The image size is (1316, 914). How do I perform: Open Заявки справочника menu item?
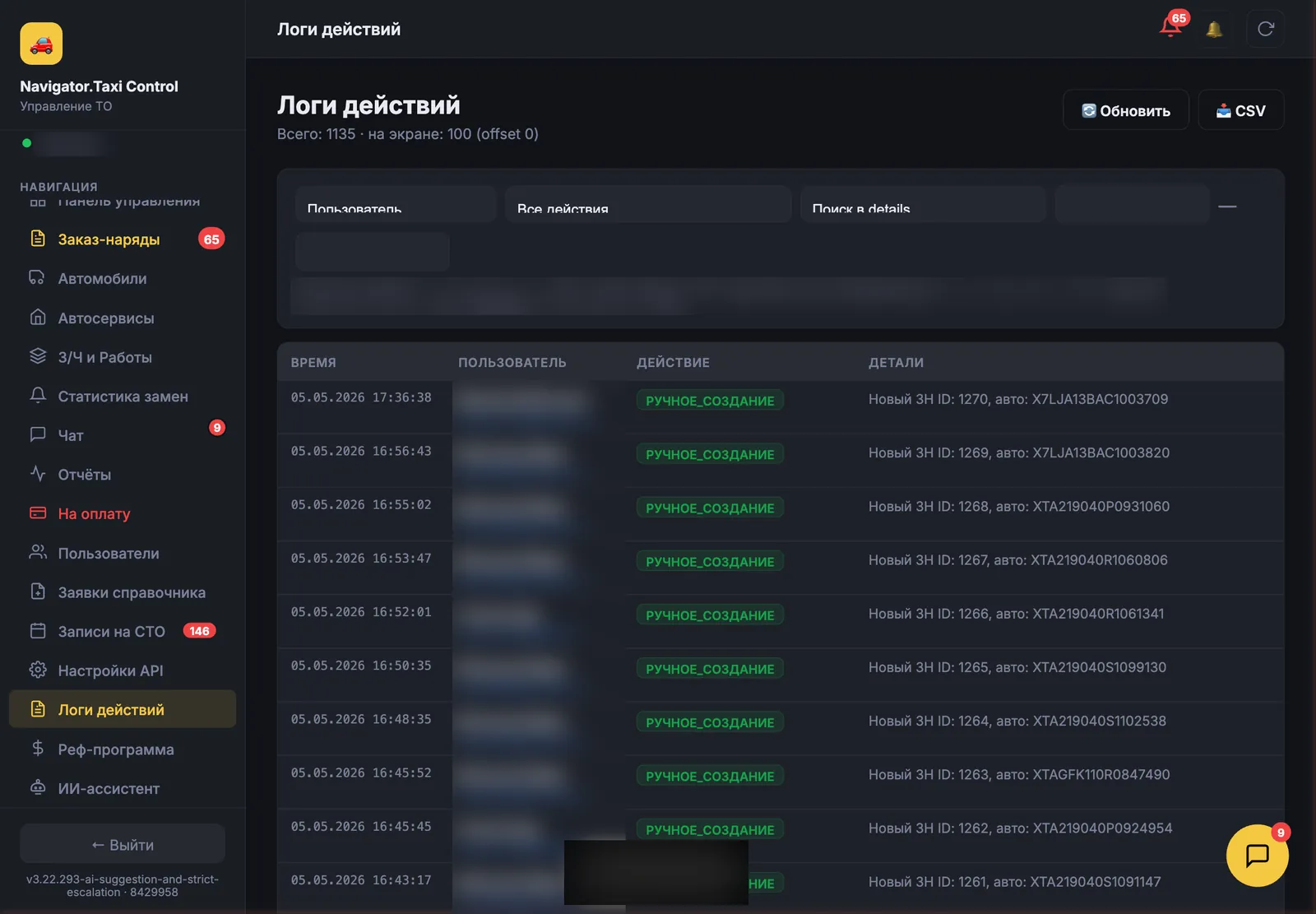click(x=123, y=592)
